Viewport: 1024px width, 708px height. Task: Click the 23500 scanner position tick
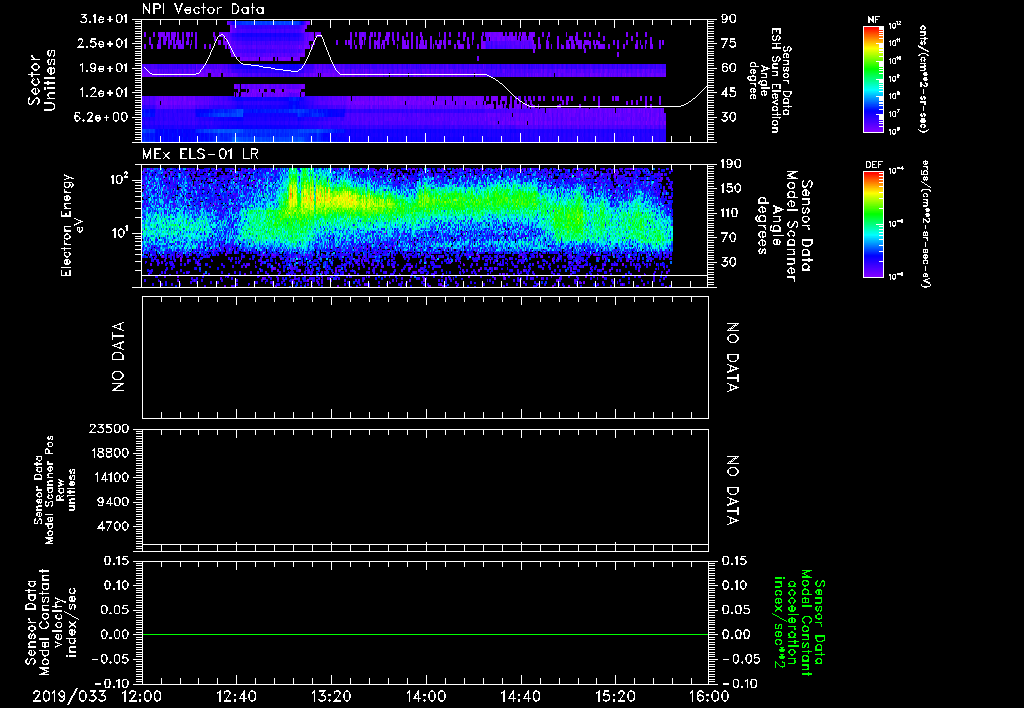click(x=107, y=428)
